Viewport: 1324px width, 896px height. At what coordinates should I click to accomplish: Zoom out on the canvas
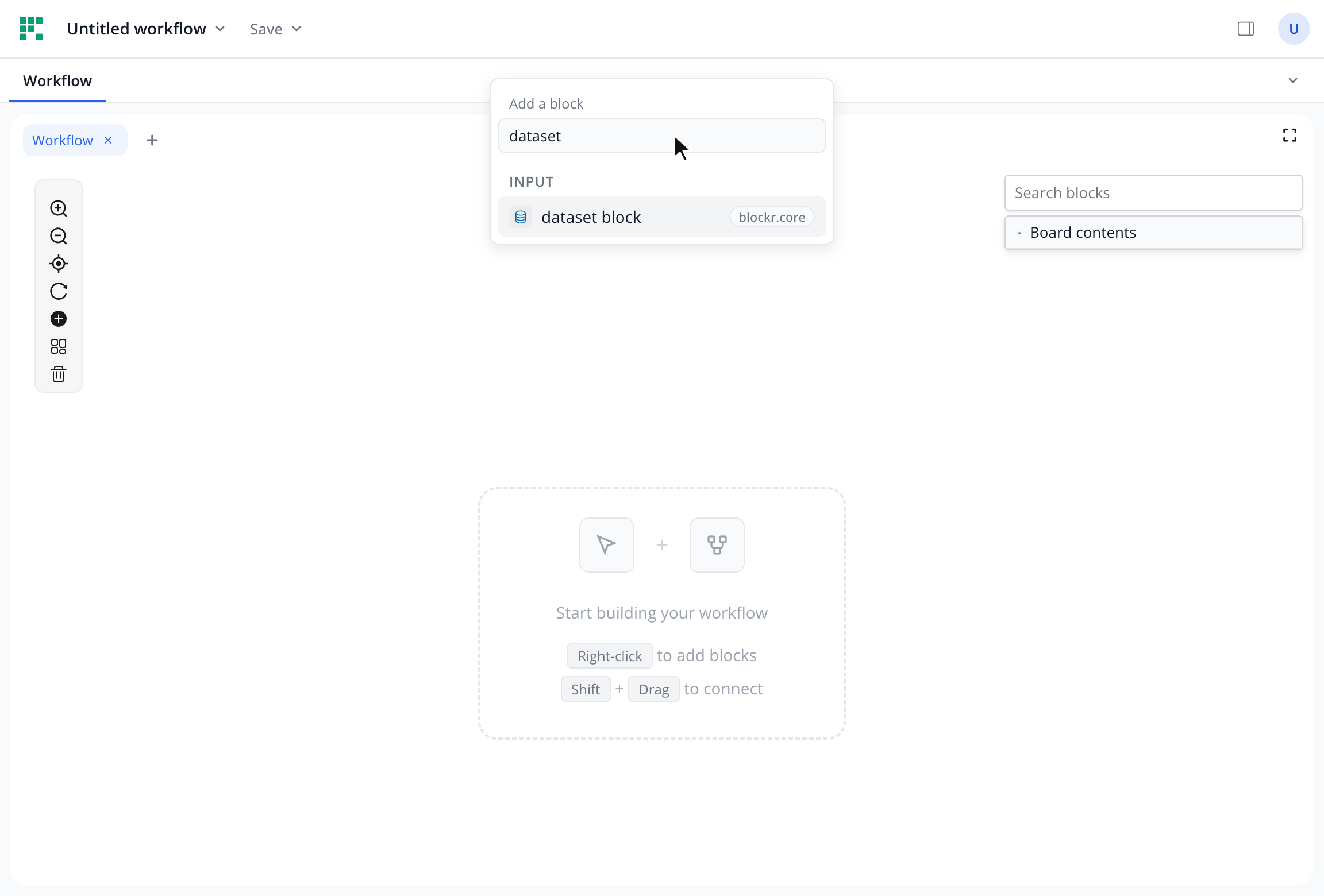[59, 236]
